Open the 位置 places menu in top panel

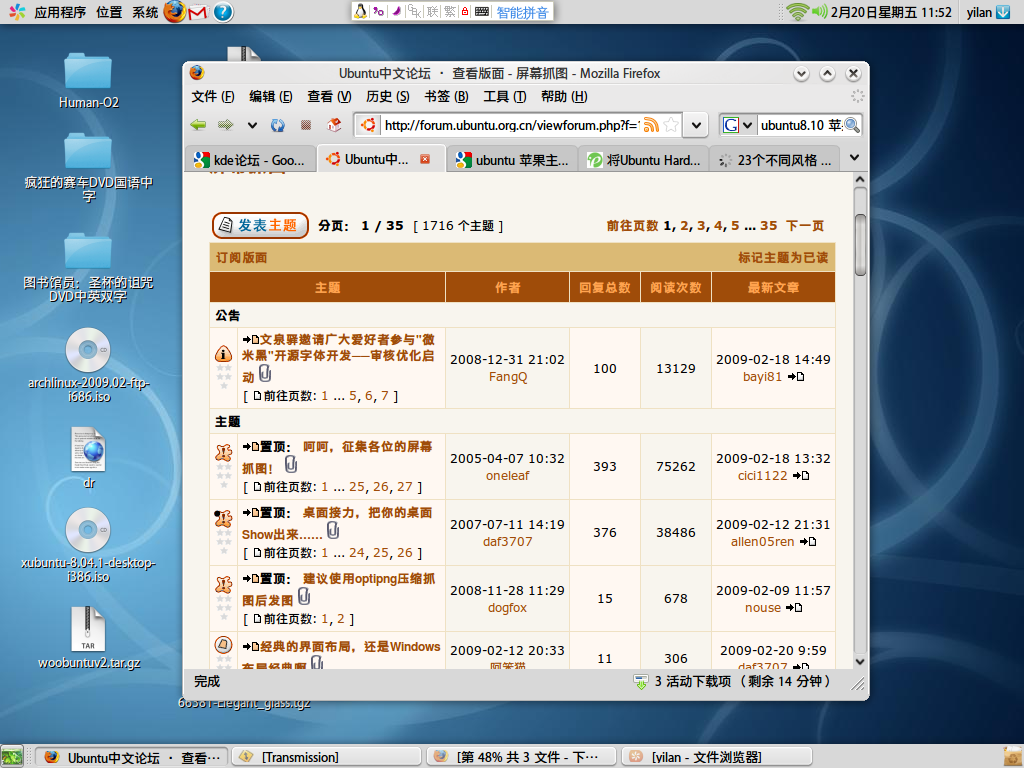[109, 12]
